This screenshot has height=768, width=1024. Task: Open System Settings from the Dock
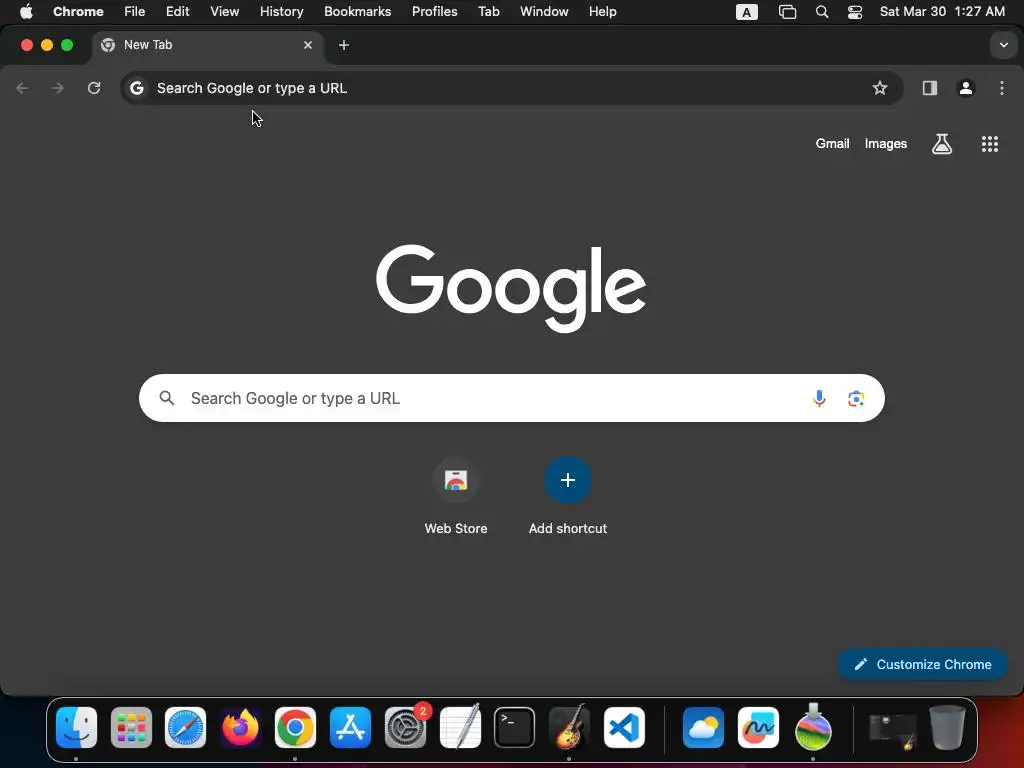[x=405, y=728]
